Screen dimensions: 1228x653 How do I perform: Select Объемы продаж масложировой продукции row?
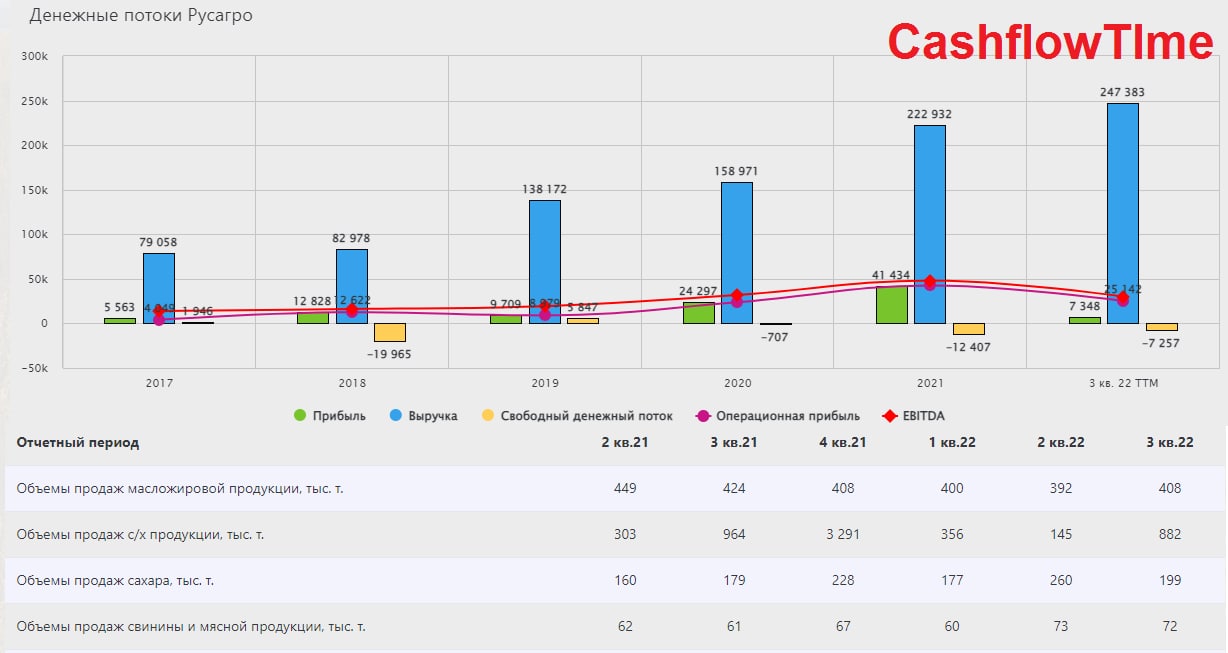pyautogui.click(x=614, y=488)
